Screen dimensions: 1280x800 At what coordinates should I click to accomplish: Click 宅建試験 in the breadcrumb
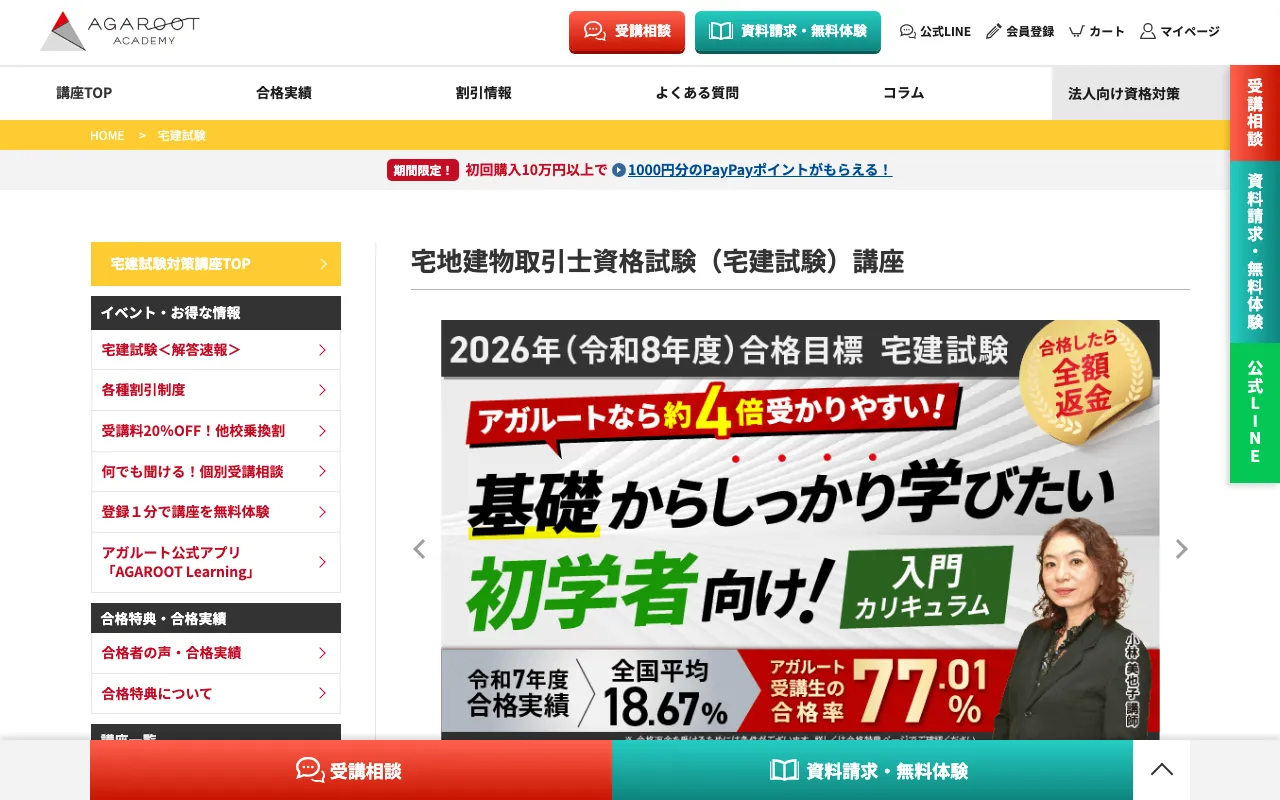182,135
